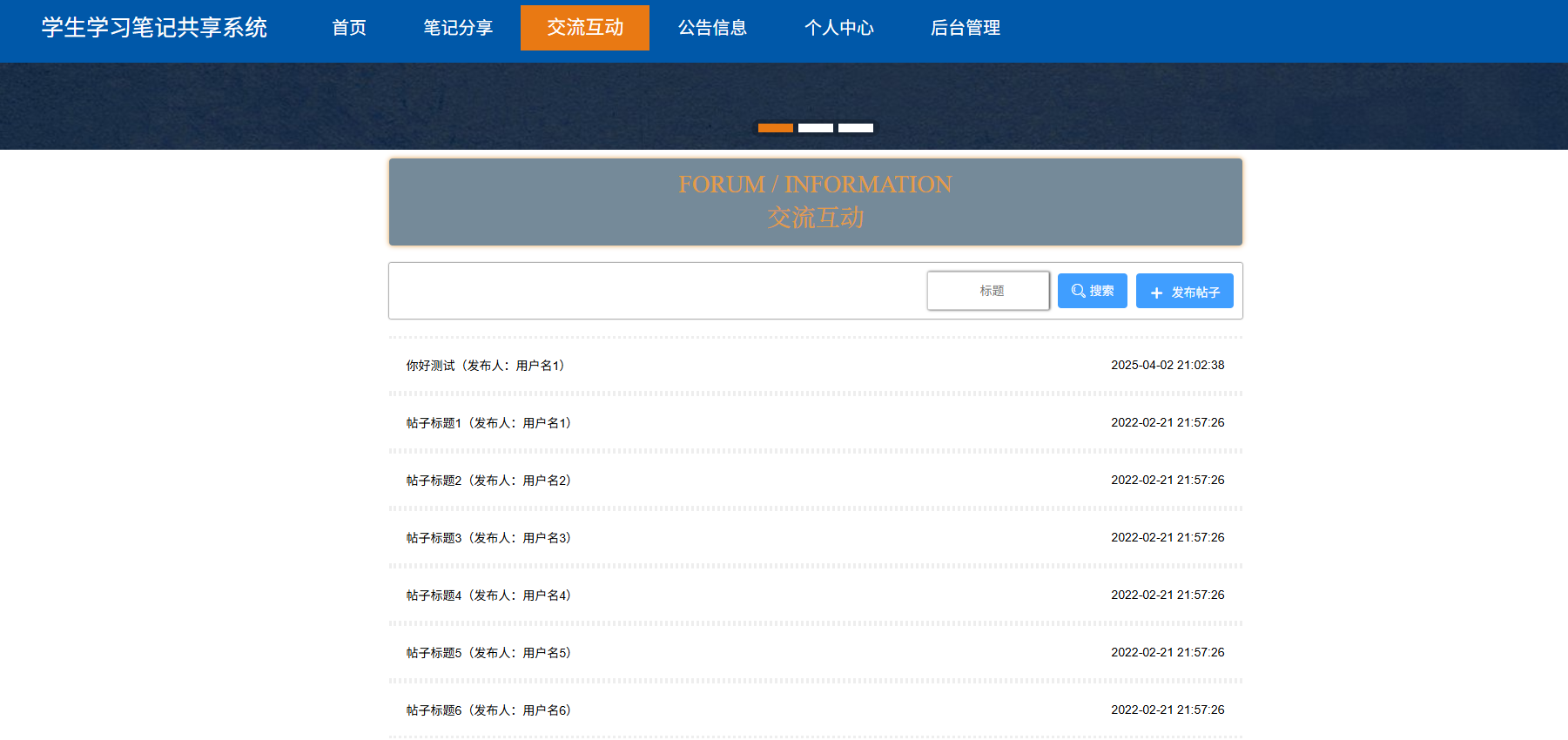Select the first orange carousel indicator

click(x=776, y=128)
